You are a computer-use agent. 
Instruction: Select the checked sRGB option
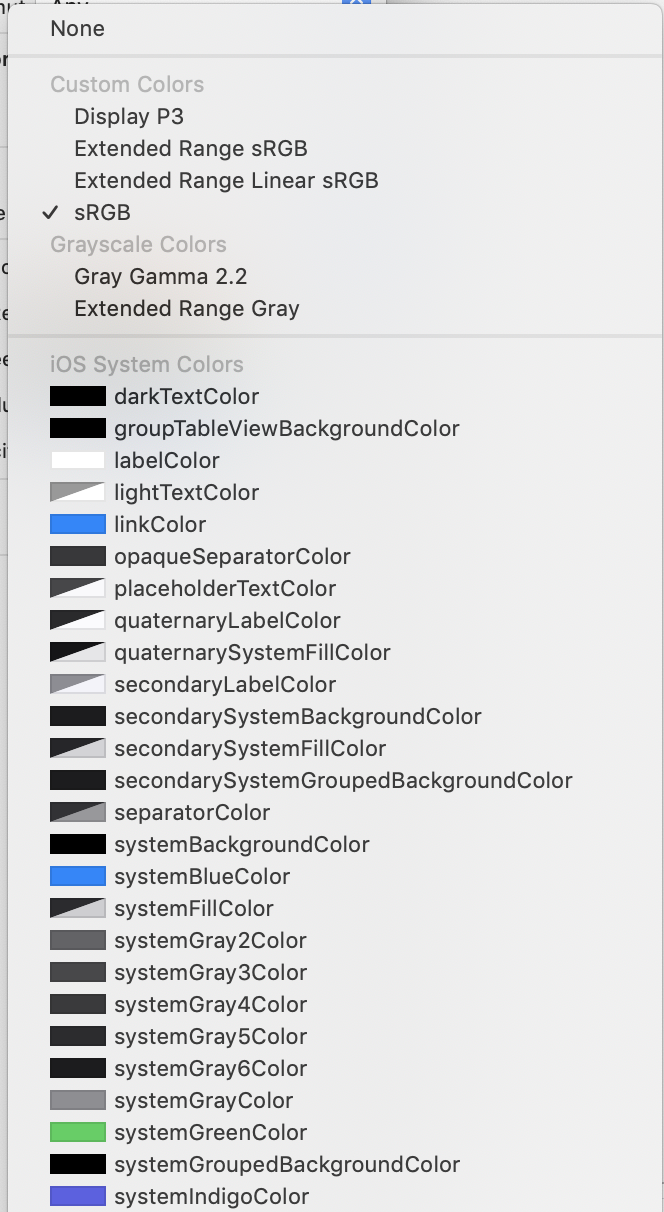pyautogui.click(x=102, y=213)
